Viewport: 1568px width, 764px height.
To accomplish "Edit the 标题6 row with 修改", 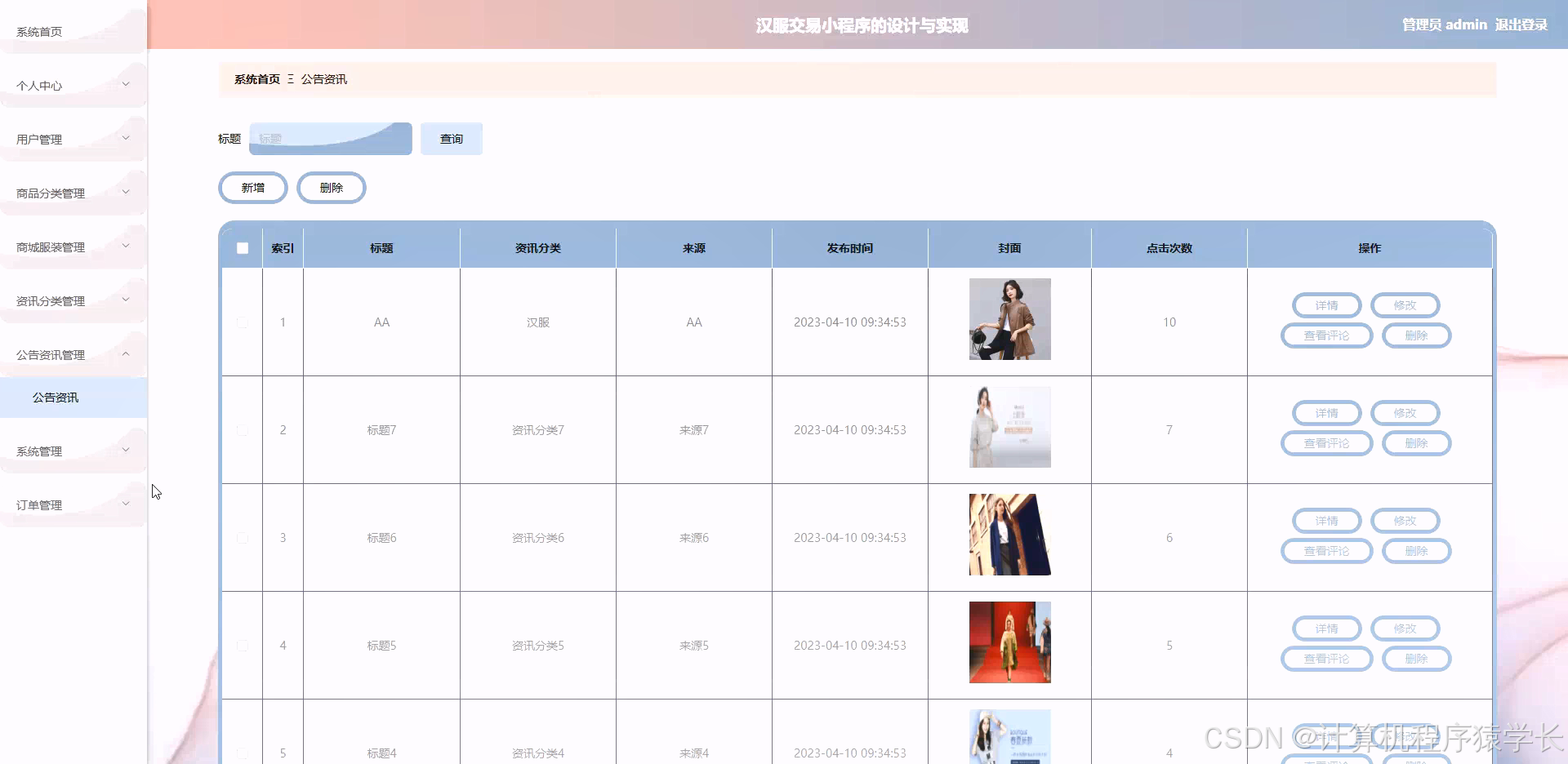I will [1405, 521].
